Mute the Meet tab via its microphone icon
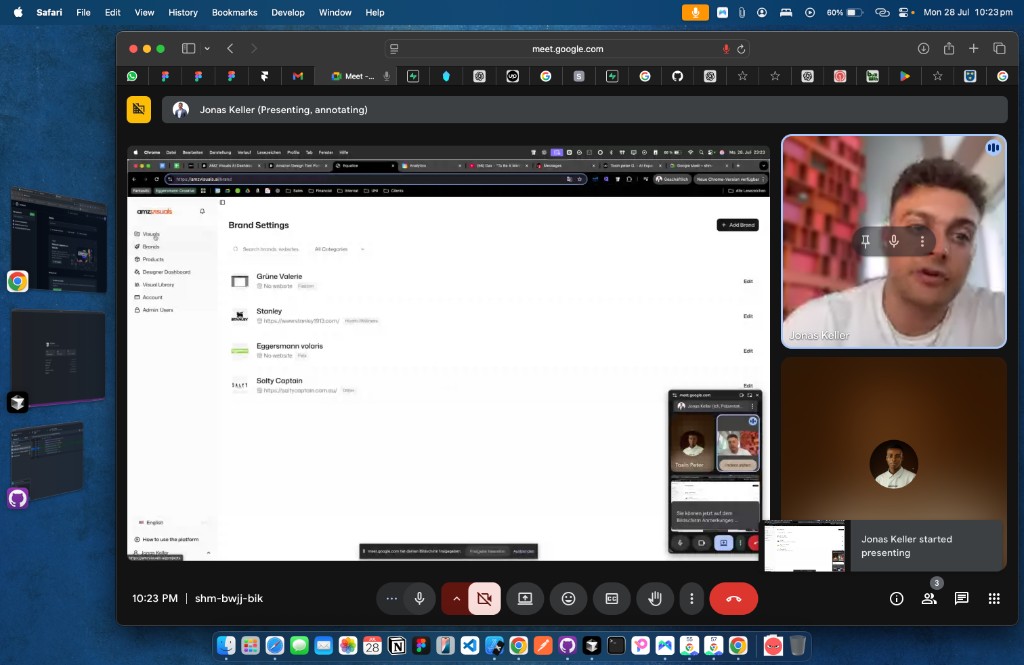This screenshot has height=665, width=1024. click(387, 76)
